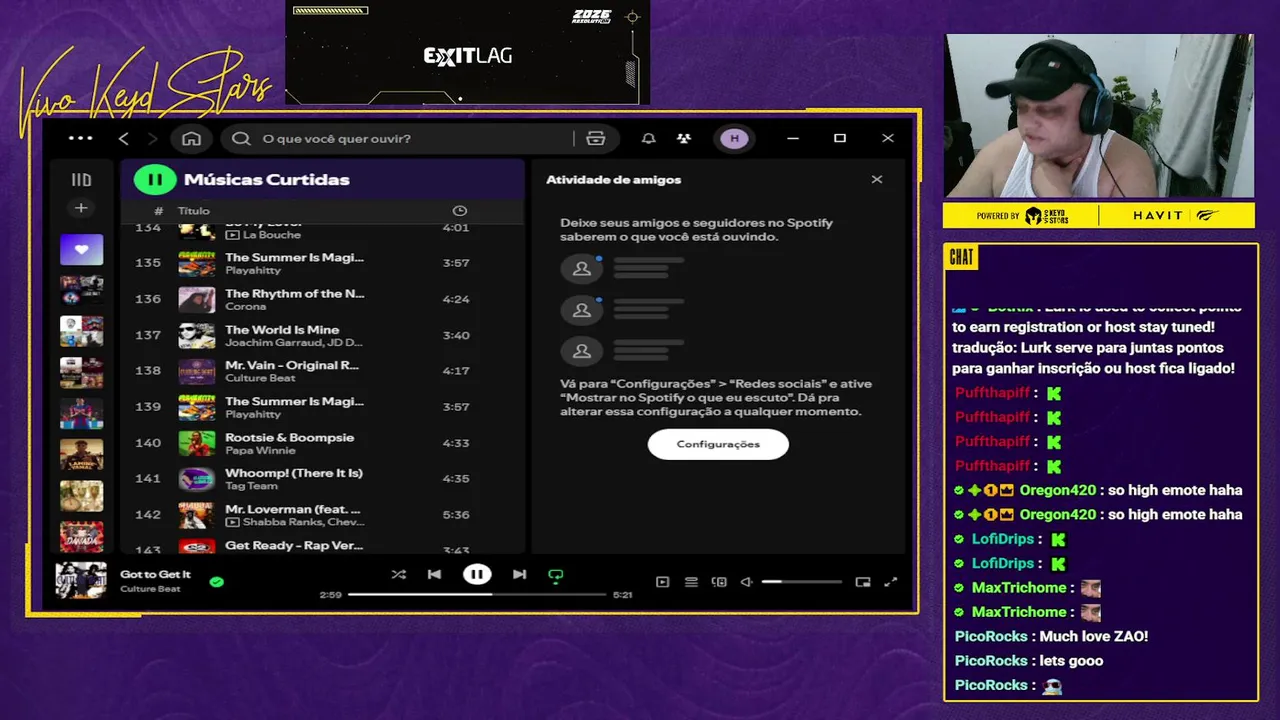Toggle the Now Playing view icon
This screenshot has width=1280, height=720.
coord(662,582)
